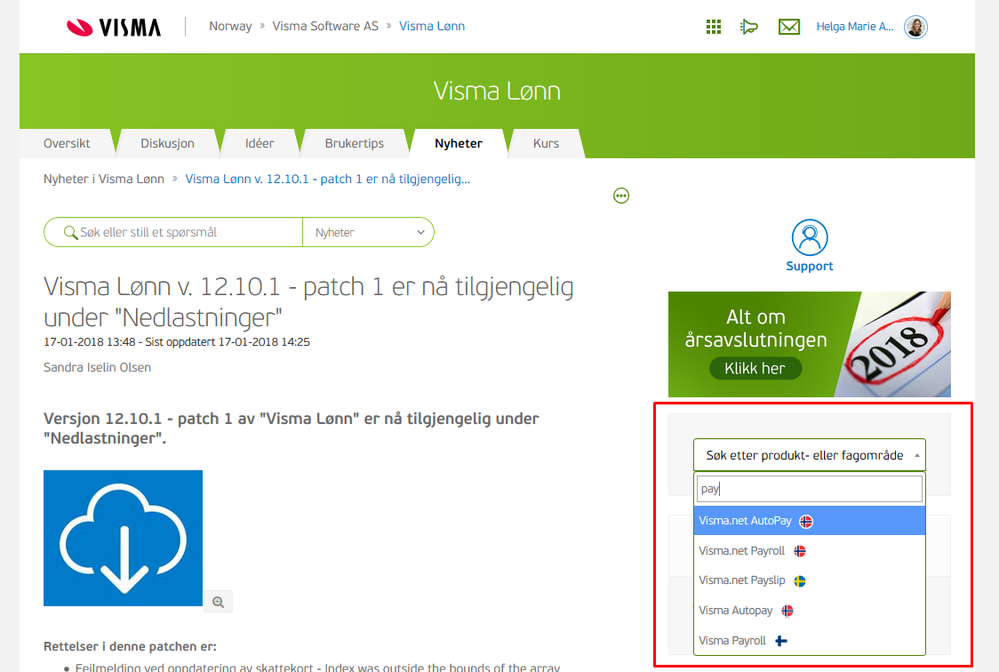Select Visma.net AutoPay from the list
The image size is (999, 672).
click(809, 521)
